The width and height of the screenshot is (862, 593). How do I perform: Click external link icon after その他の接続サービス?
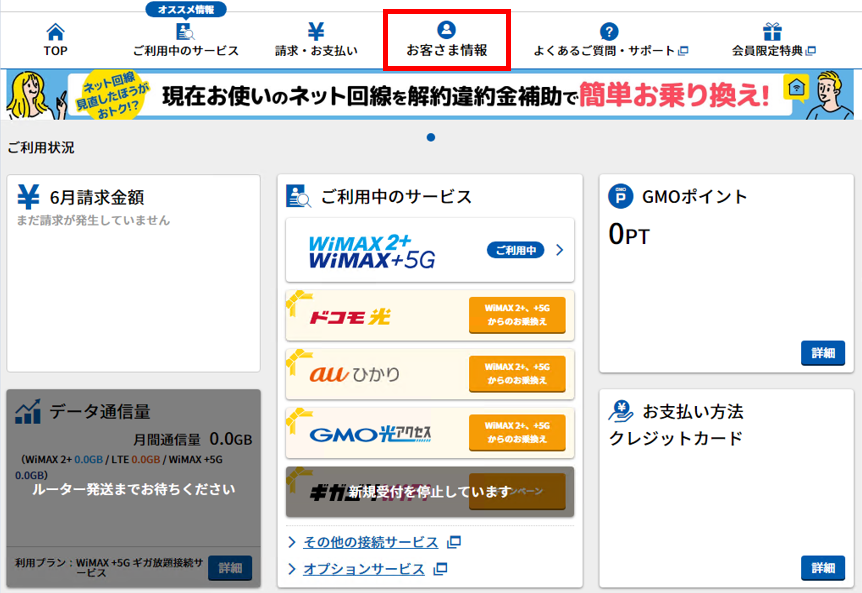(x=454, y=542)
